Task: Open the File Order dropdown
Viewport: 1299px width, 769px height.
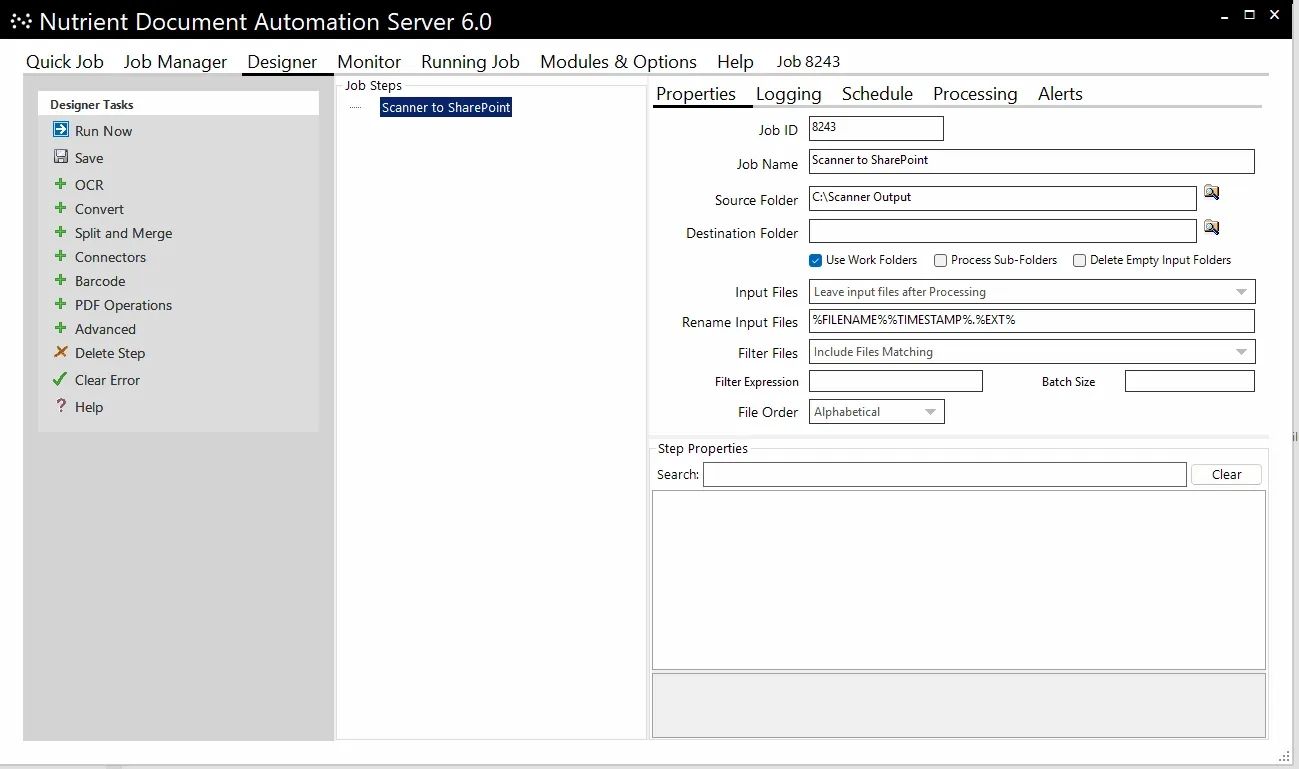Action: coord(876,412)
